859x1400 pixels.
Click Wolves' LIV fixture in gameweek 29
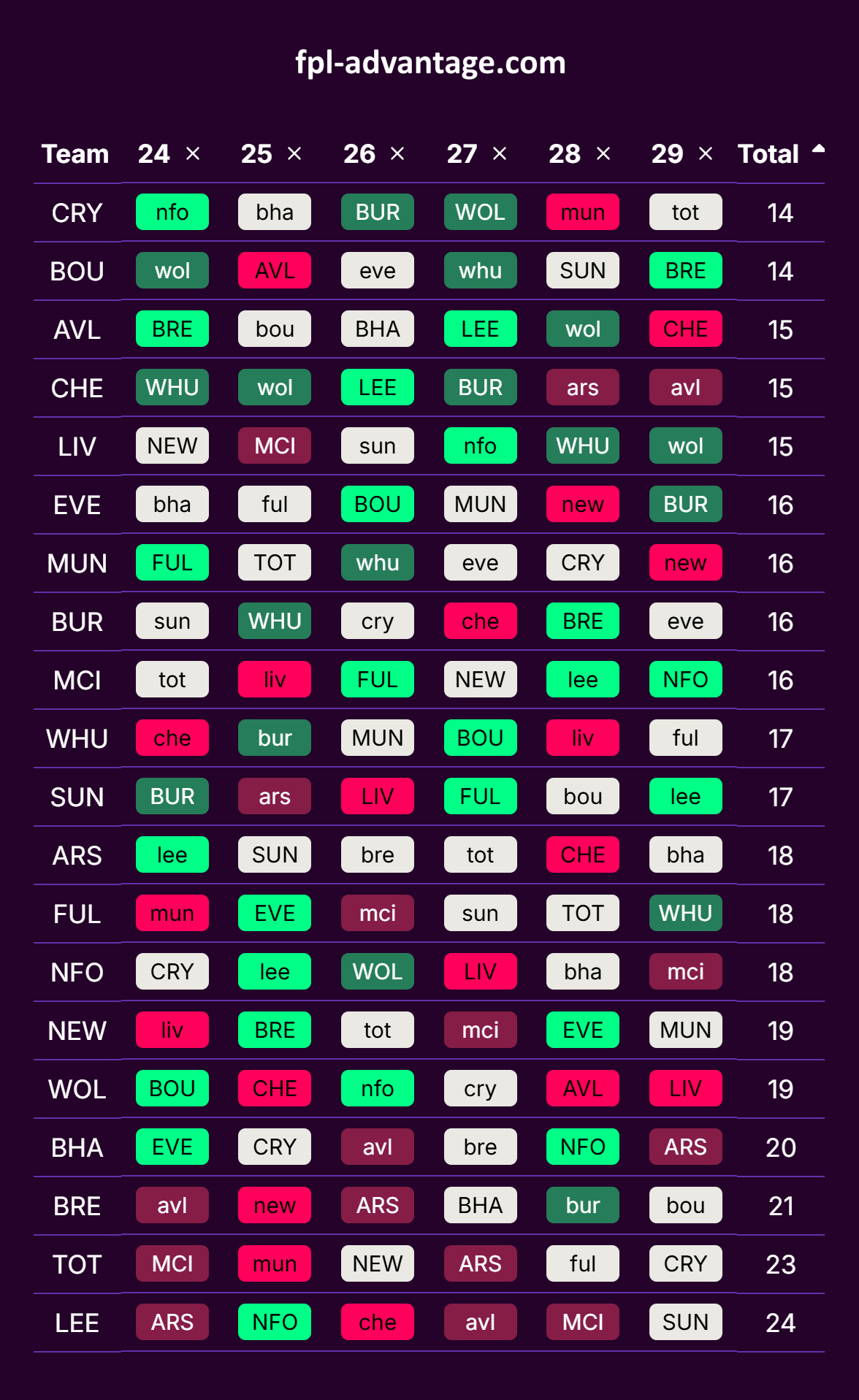pos(685,1089)
